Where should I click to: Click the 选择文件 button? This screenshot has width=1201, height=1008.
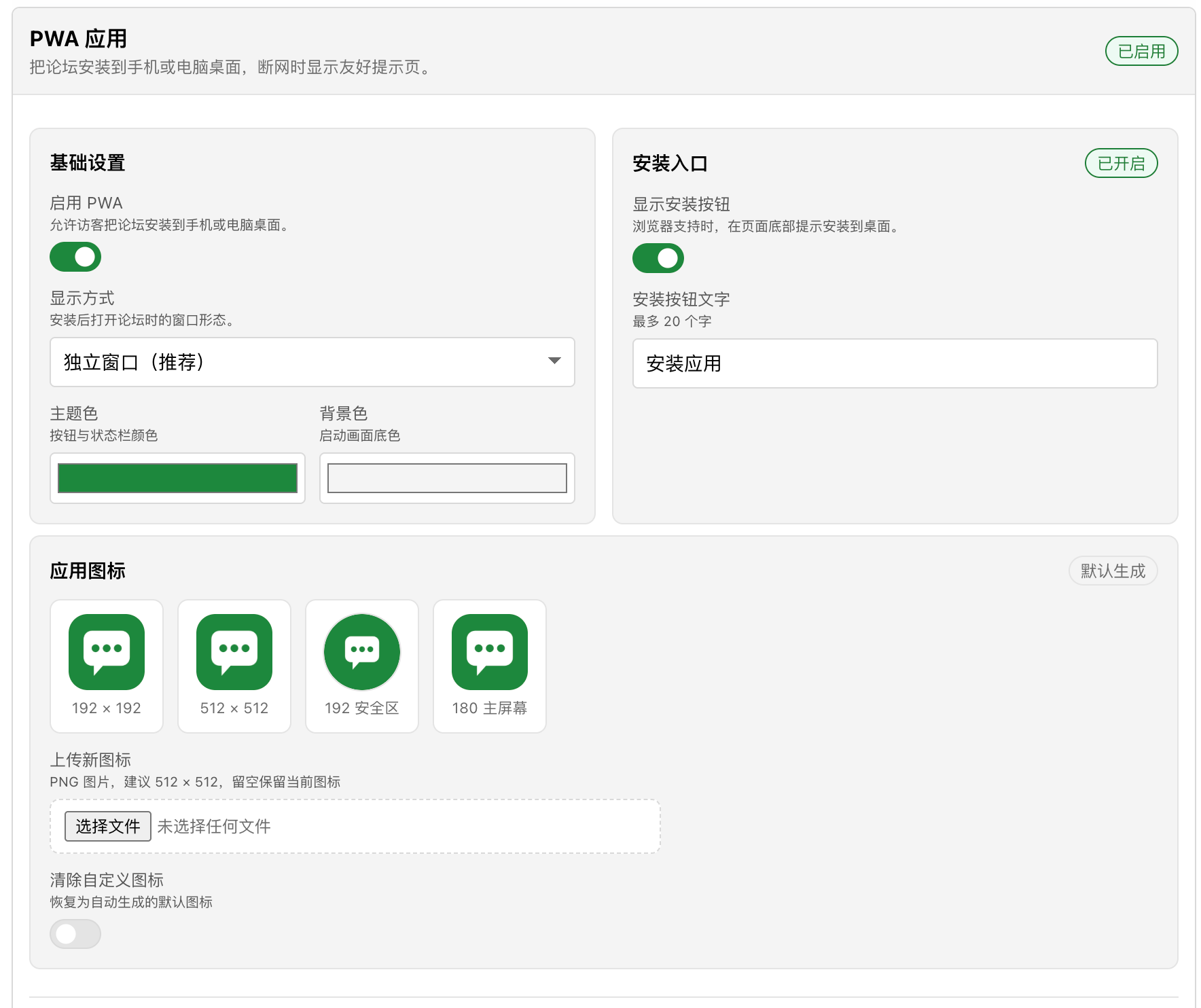[x=107, y=827]
